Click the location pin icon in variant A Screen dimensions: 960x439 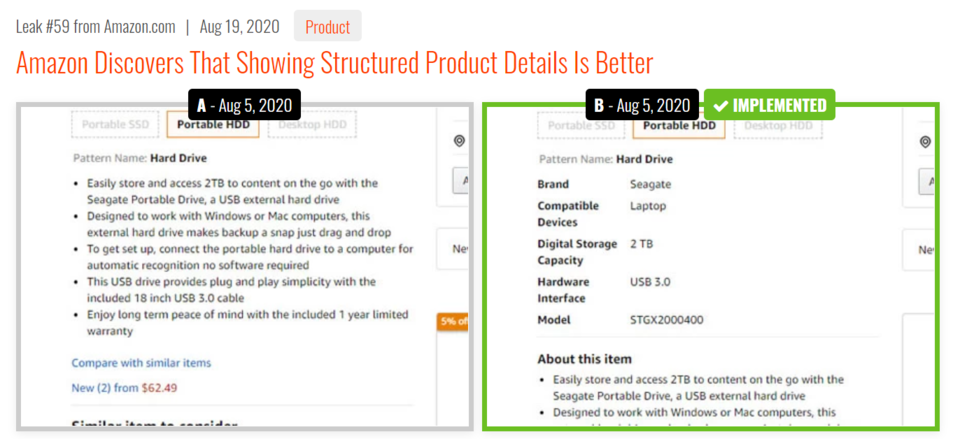[x=459, y=142]
